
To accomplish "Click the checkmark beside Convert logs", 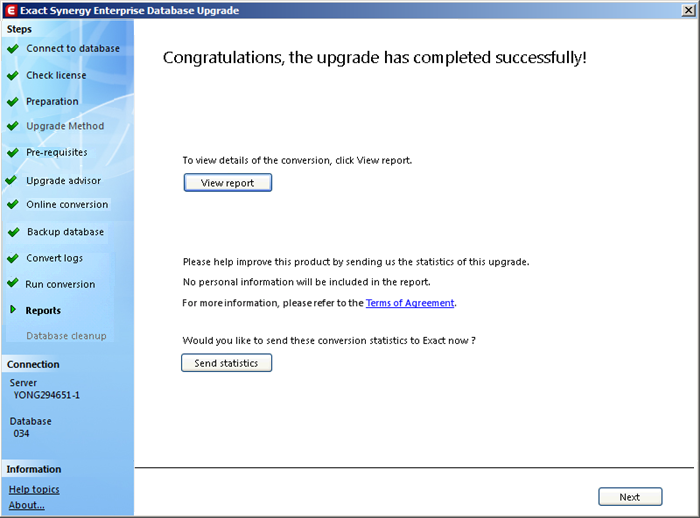I will 13,258.
